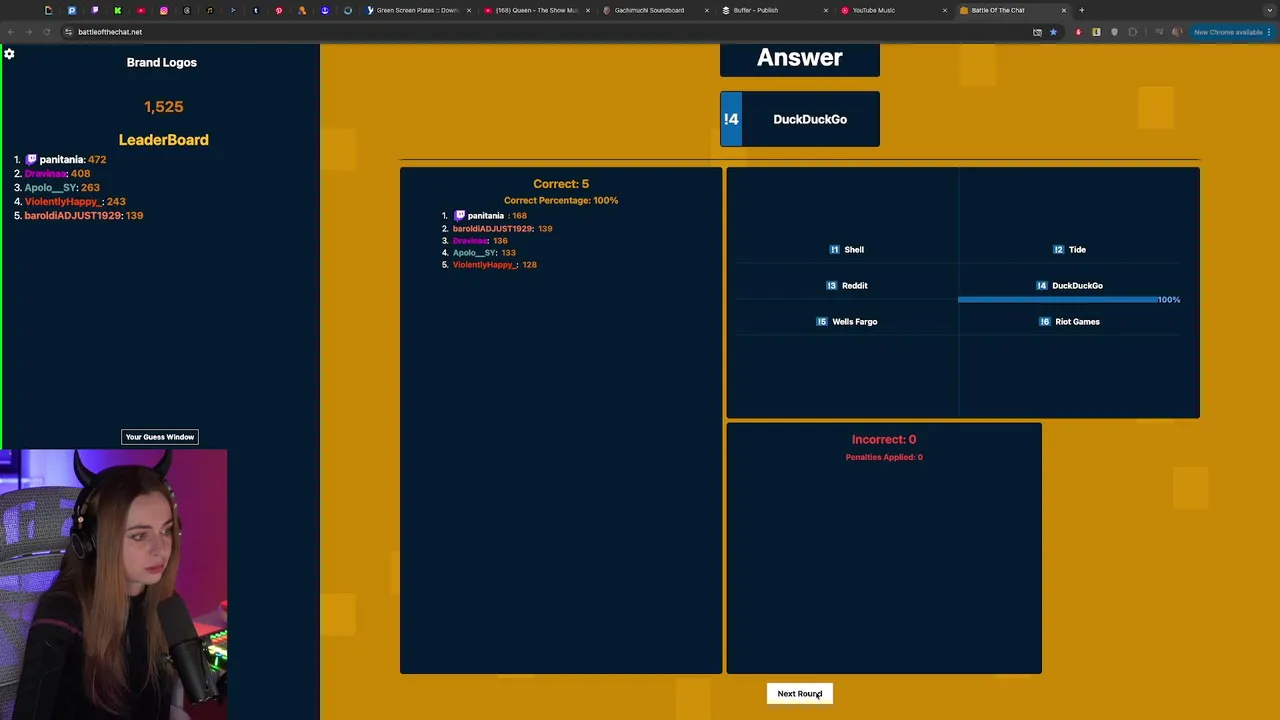
Task: Click the streamer webcam thumbnail
Action: 114,584
